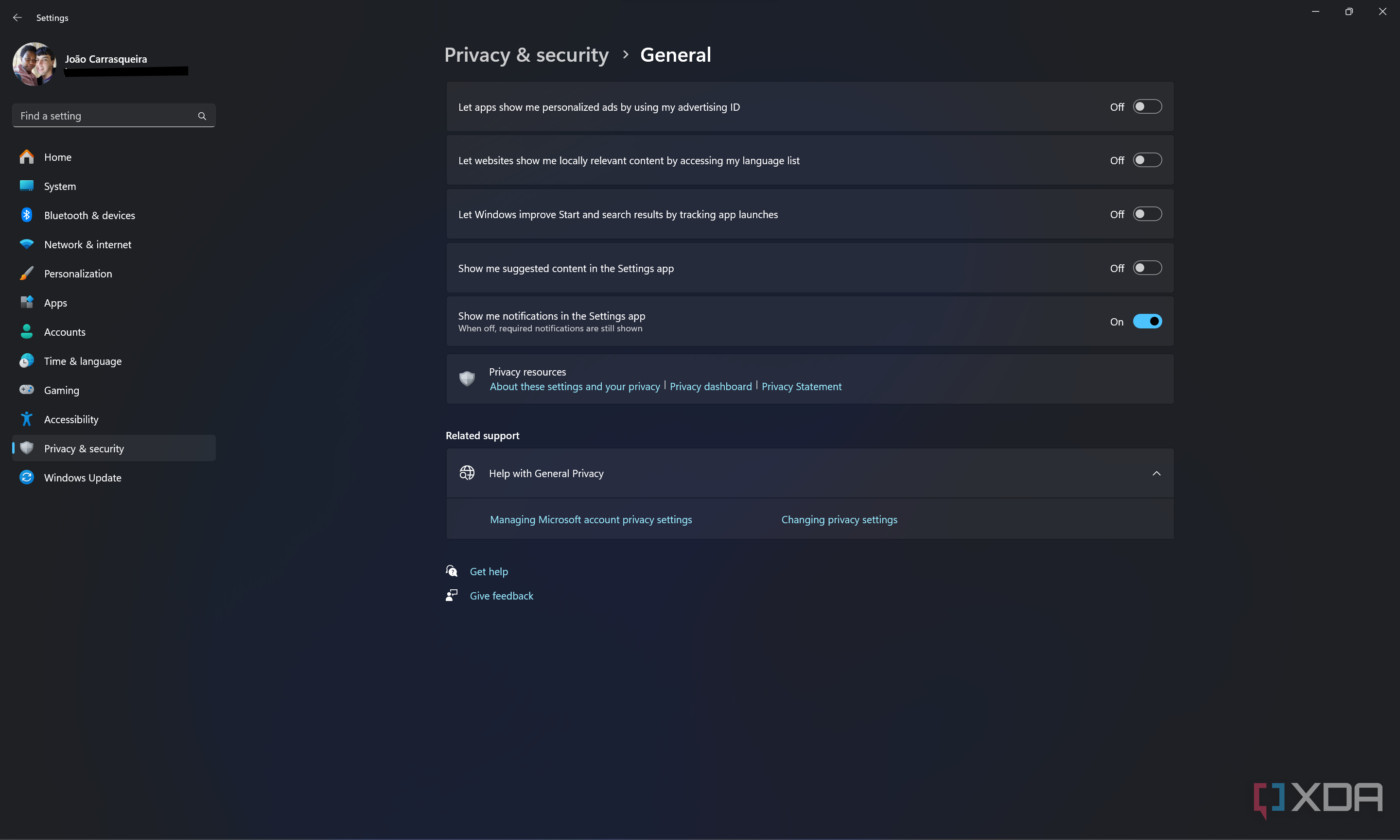Viewport: 1400px width, 840px height.
Task: Click the Home house icon
Action: coord(27,157)
